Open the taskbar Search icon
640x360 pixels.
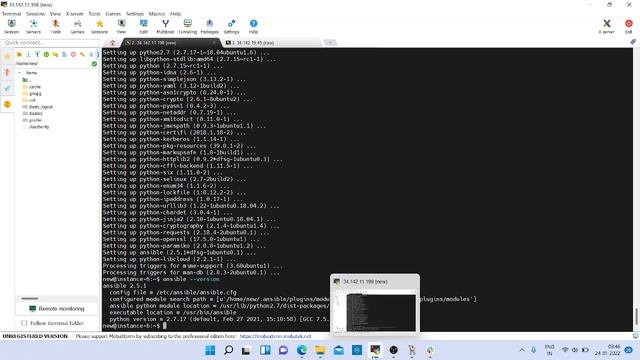pos(229,350)
